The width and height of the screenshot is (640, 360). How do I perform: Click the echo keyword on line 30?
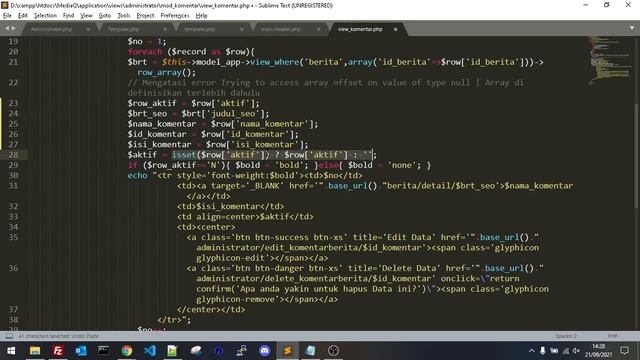tap(138, 176)
